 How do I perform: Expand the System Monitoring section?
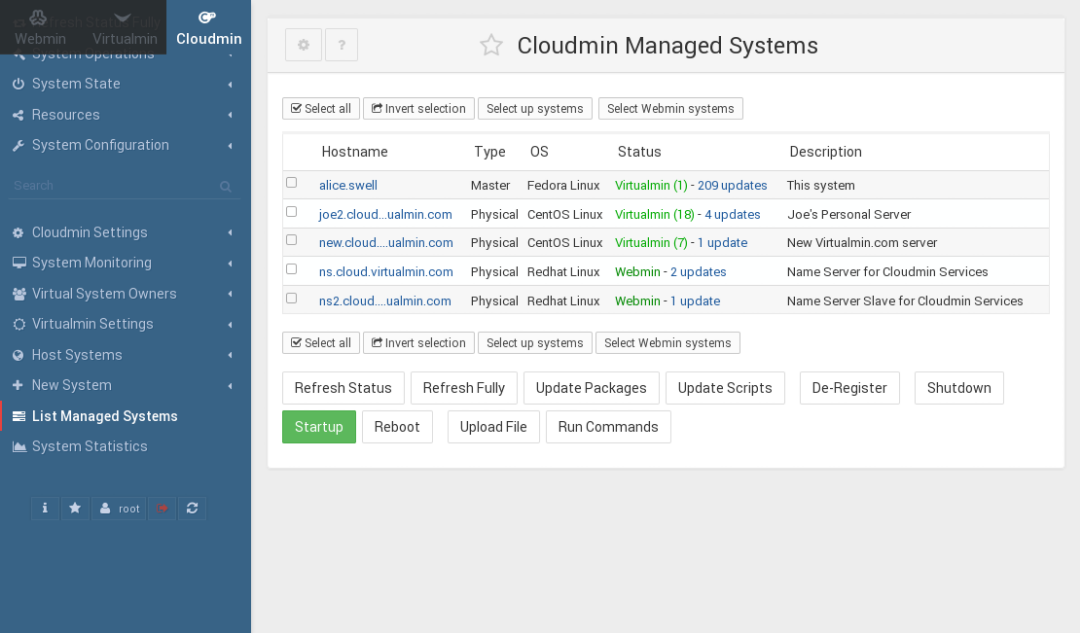[x=124, y=263]
